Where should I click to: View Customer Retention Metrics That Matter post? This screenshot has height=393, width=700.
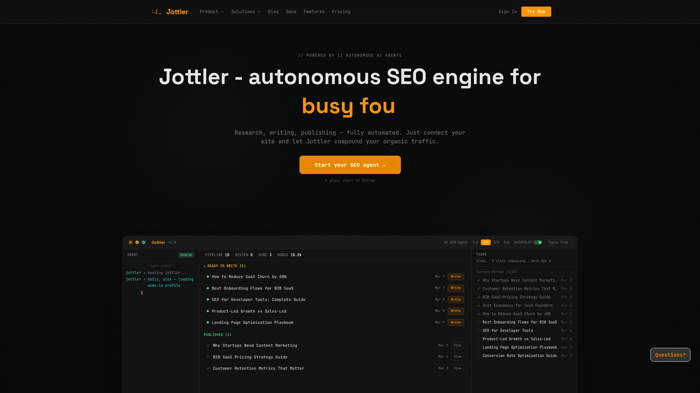click(457, 368)
